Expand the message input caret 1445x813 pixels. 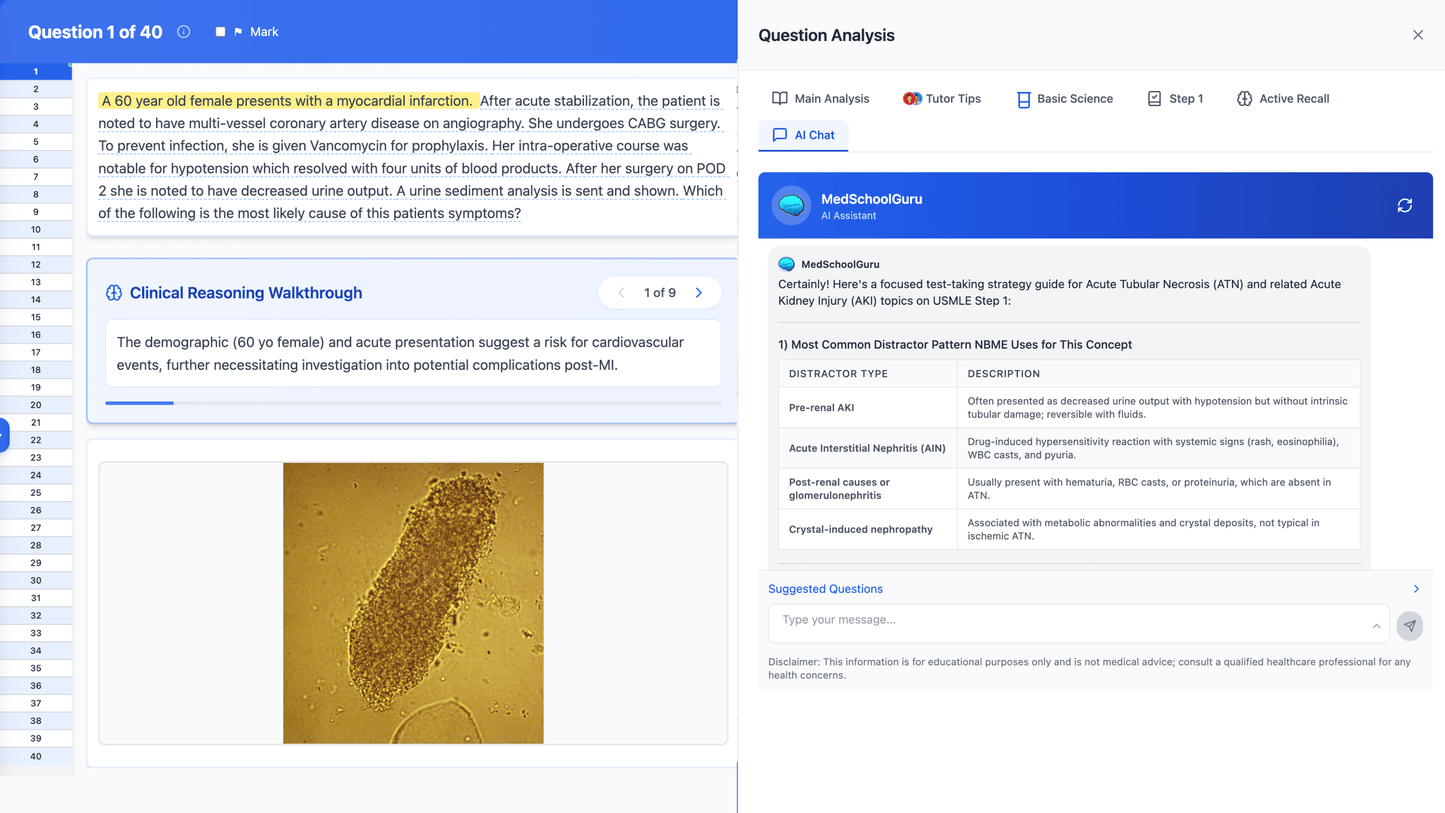1376,626
